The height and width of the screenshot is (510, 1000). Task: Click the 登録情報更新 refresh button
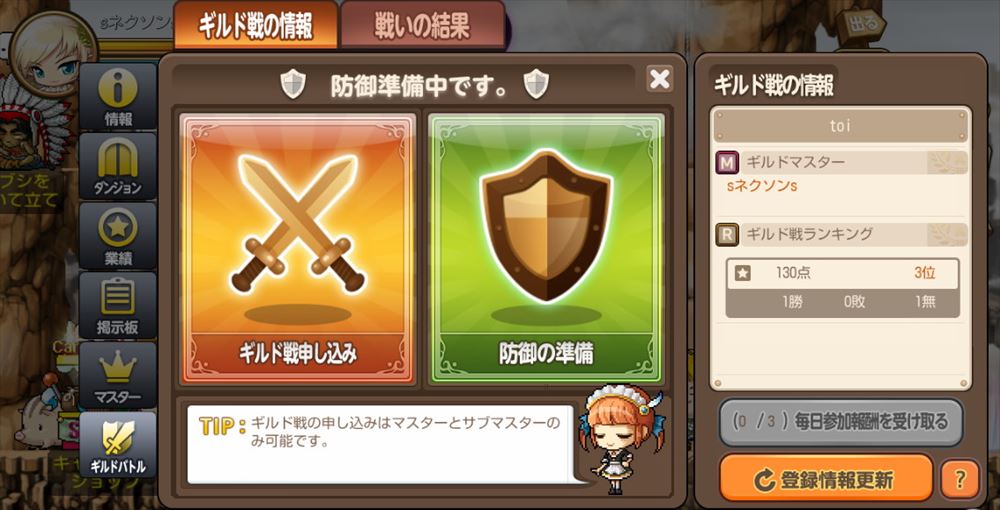pyautogui.click(x=827, y=479)
